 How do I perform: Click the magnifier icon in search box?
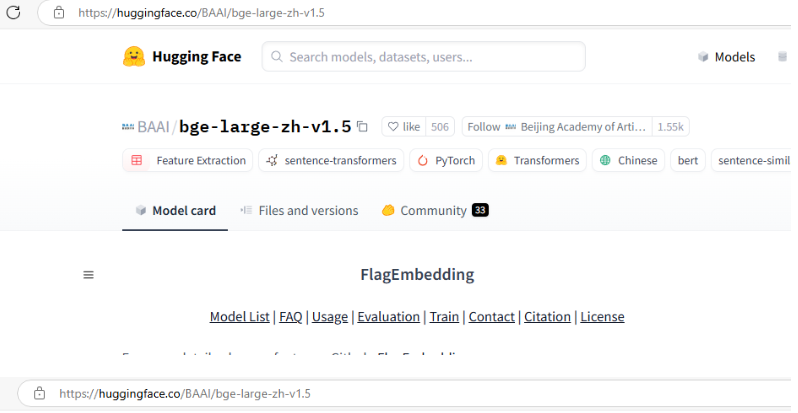(276, 56)
